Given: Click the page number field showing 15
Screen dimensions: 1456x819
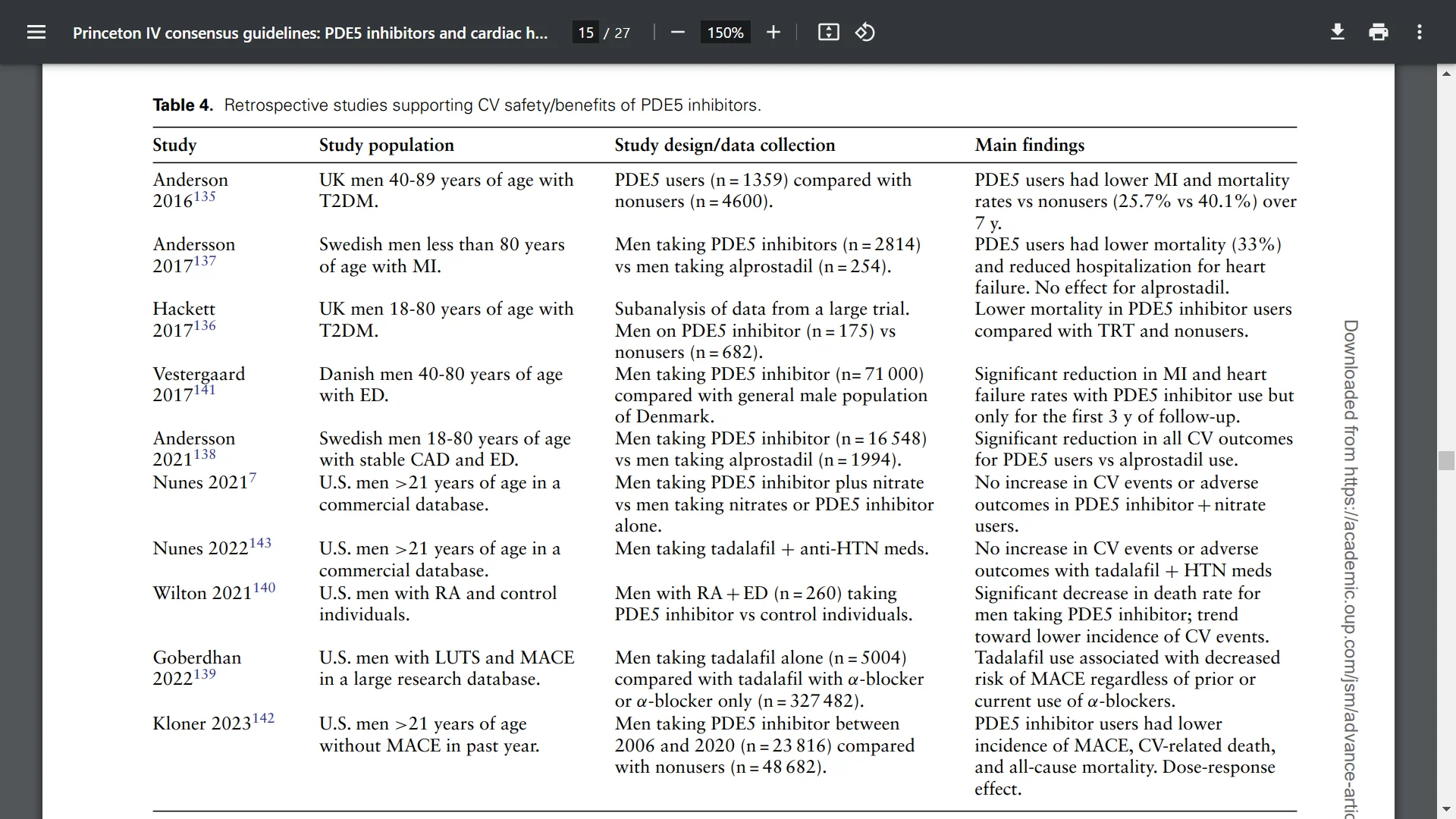Looking at the screenshot, I should 585,33.
